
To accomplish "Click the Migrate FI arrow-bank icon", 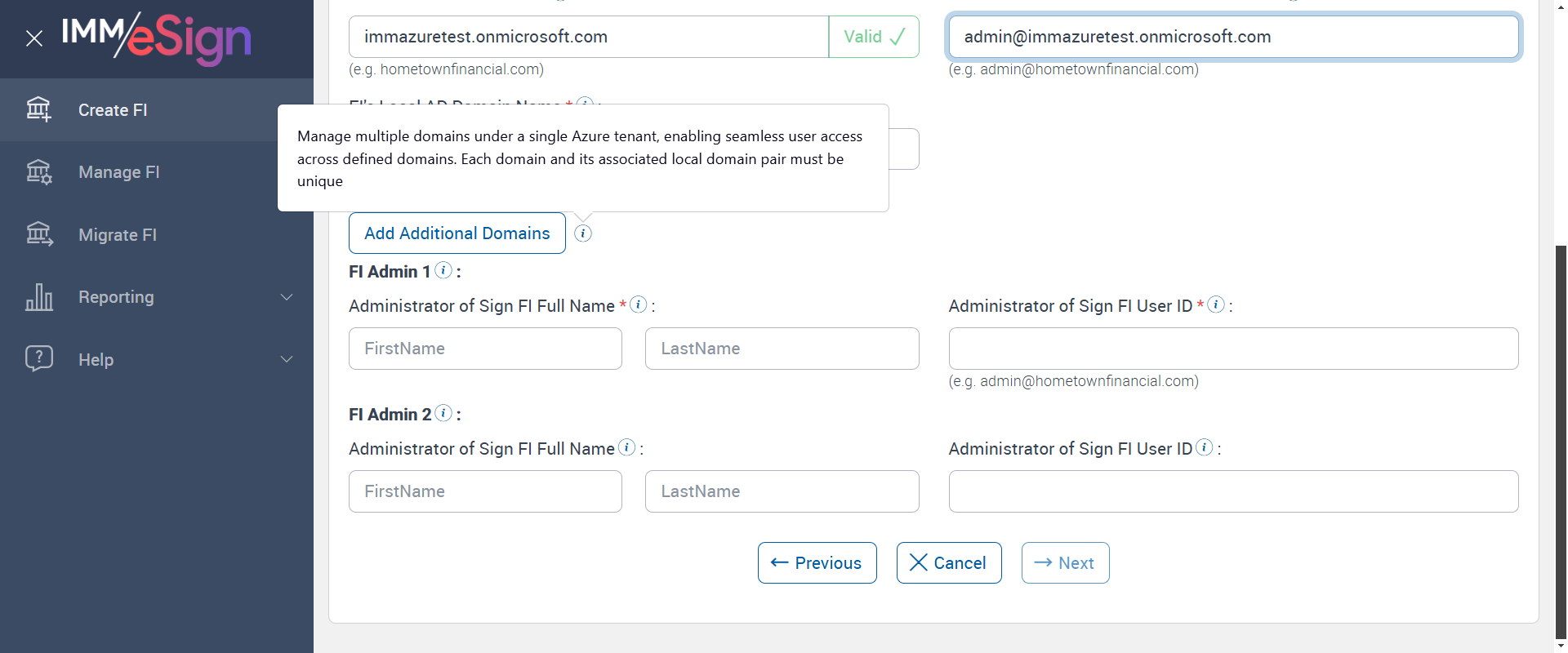I will (38, 234).
